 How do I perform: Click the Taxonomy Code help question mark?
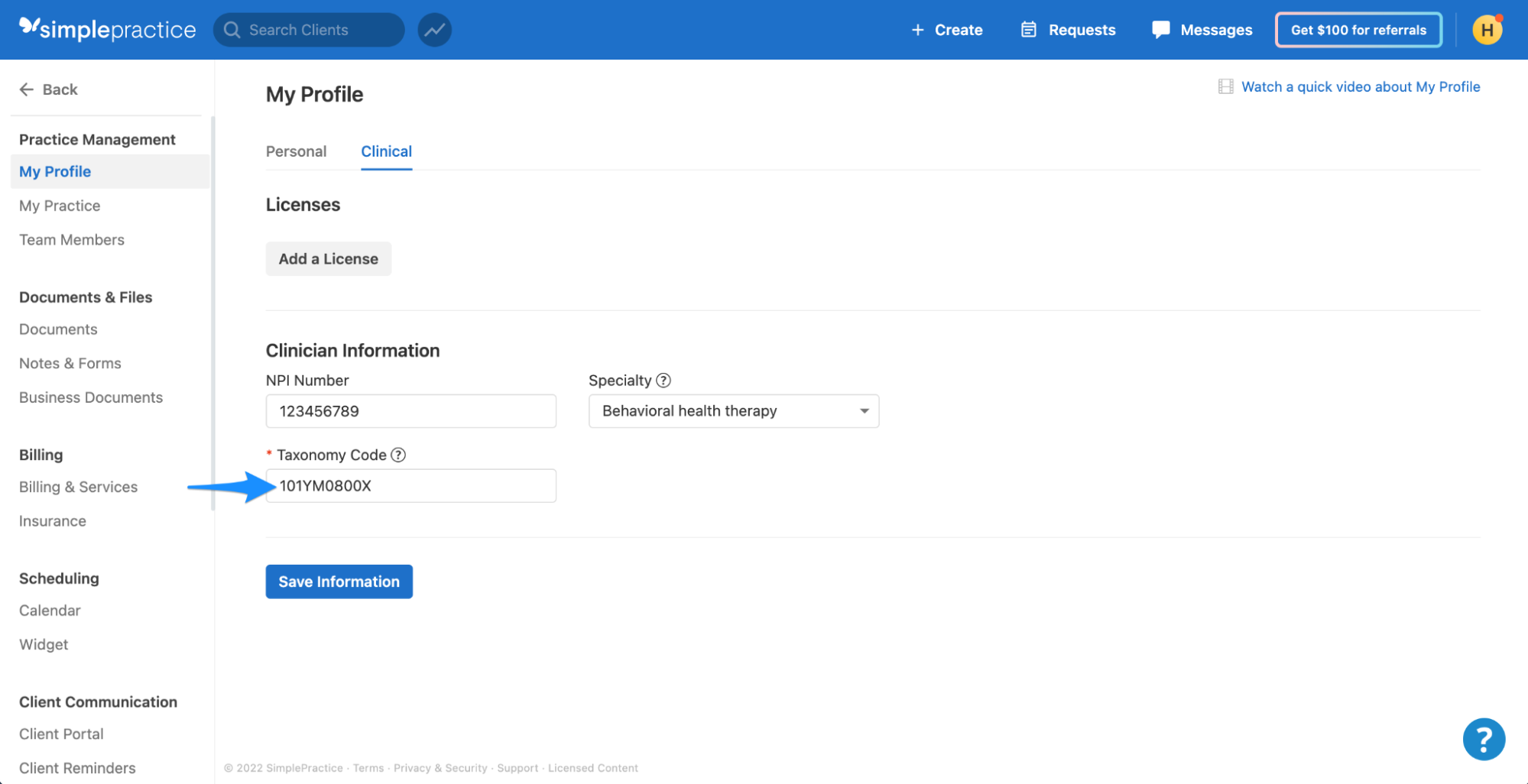tap(397, 455)
